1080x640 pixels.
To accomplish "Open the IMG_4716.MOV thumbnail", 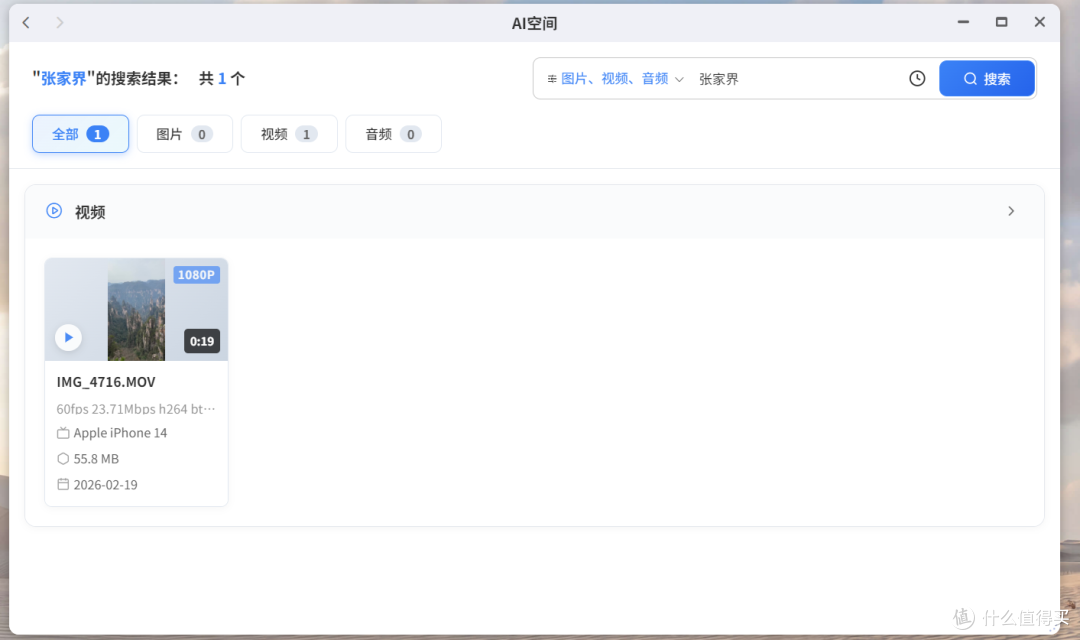I will tap(136, 309).
